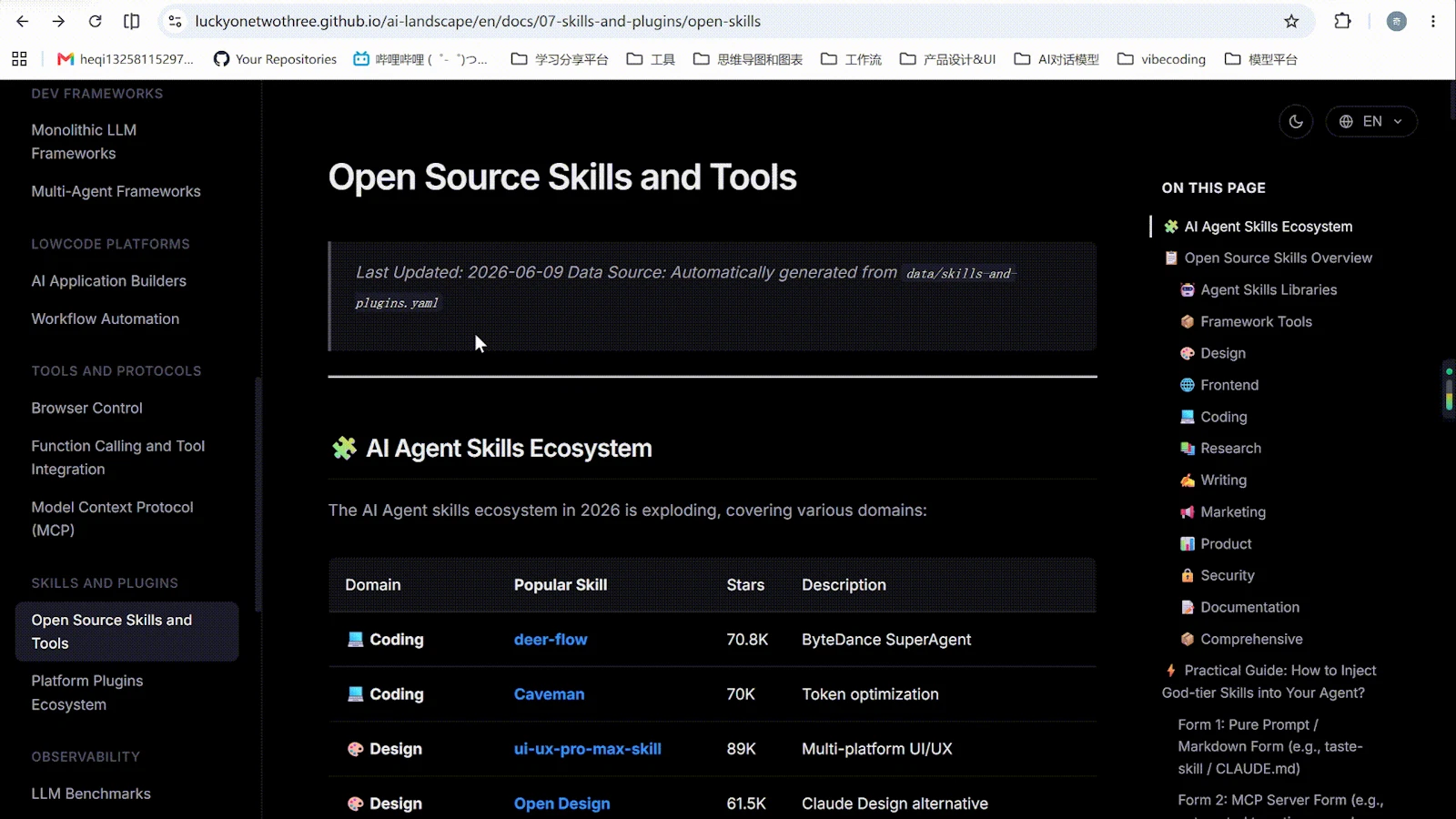Open the ui-ux-pro-max-skill link
The width and height of the screenshot is (1456, 819).
pyautogui.click(x=588, y=749)
